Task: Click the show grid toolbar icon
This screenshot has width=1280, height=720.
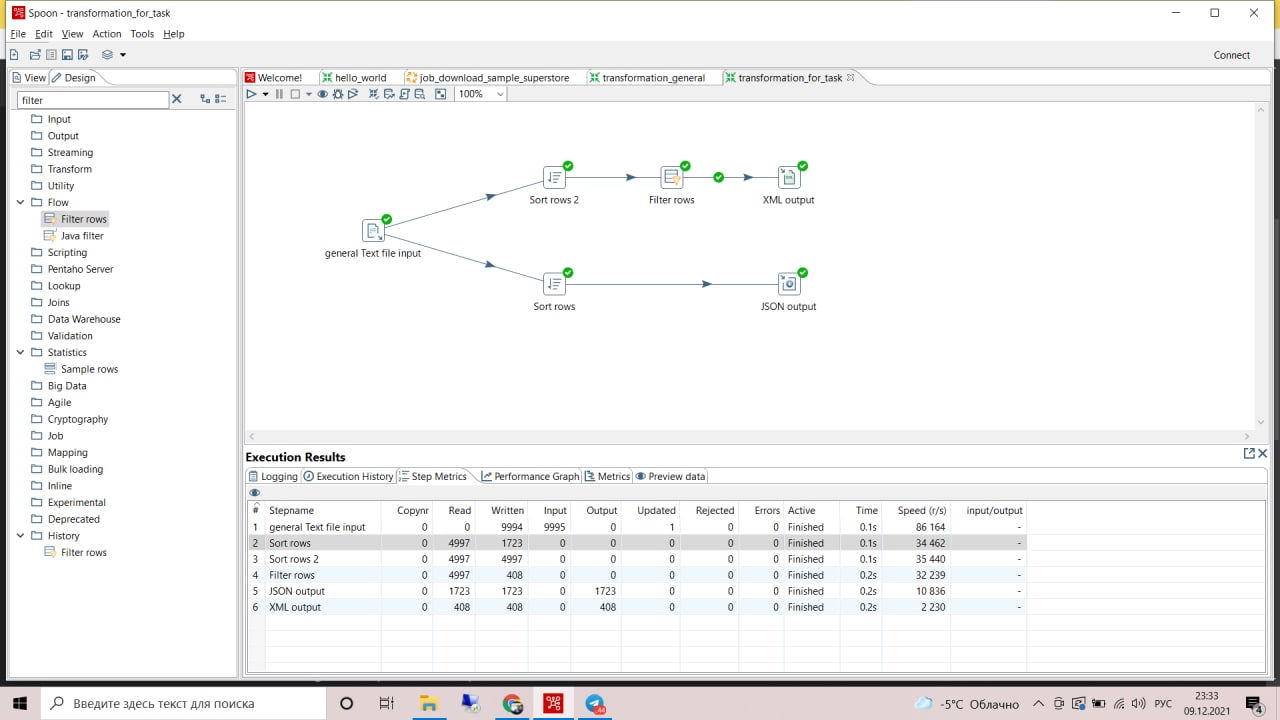Action: pyautogui.click(x=440, y=94)
